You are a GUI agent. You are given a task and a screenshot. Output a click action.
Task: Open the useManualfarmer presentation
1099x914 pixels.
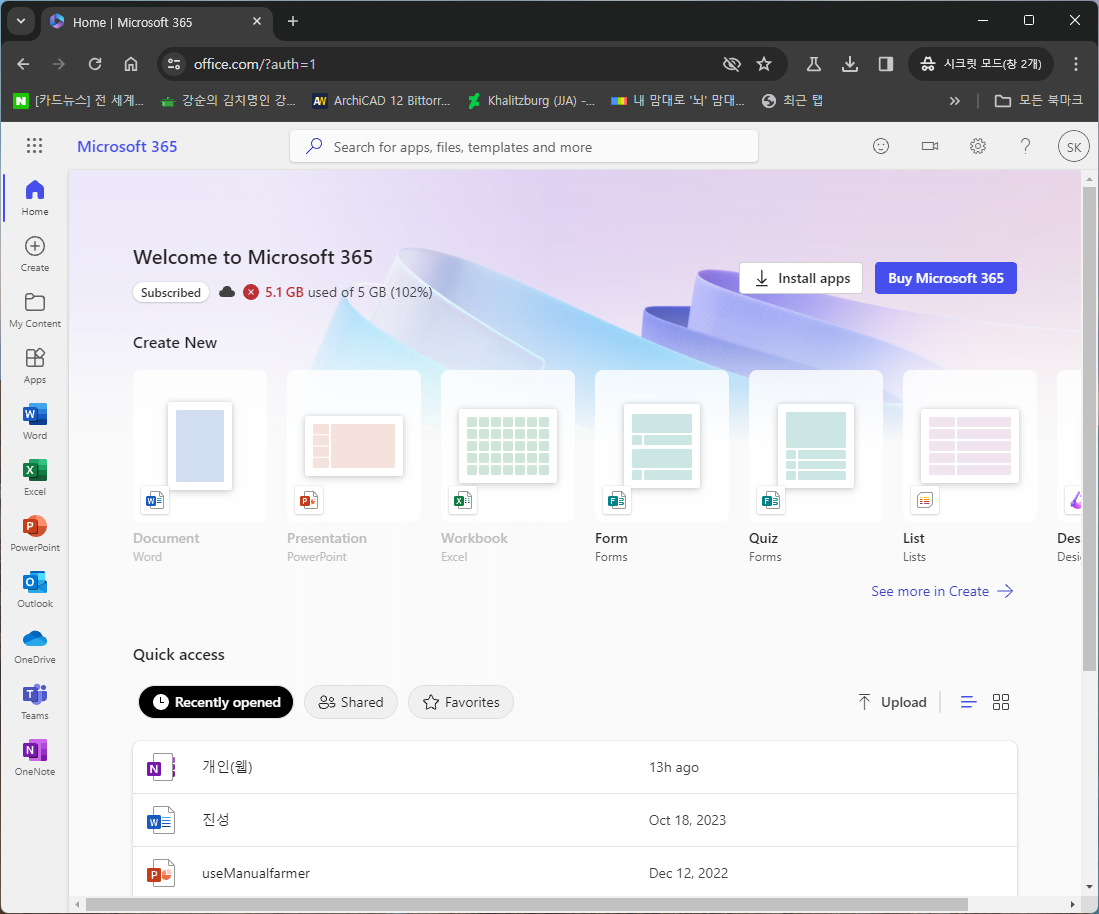point(575,873)
